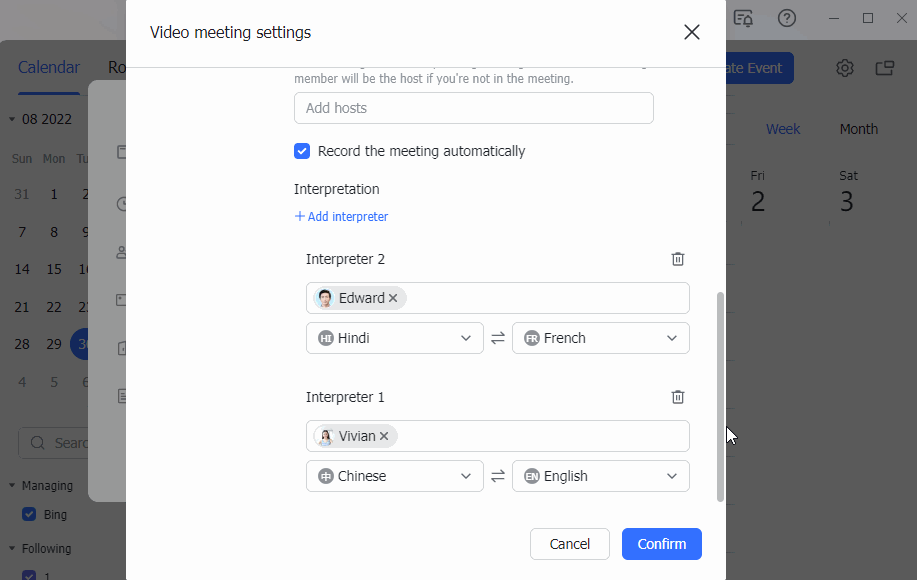Open the help question mark icon
Viewport: 917px width, 580px height.
[x=787, y=18]
